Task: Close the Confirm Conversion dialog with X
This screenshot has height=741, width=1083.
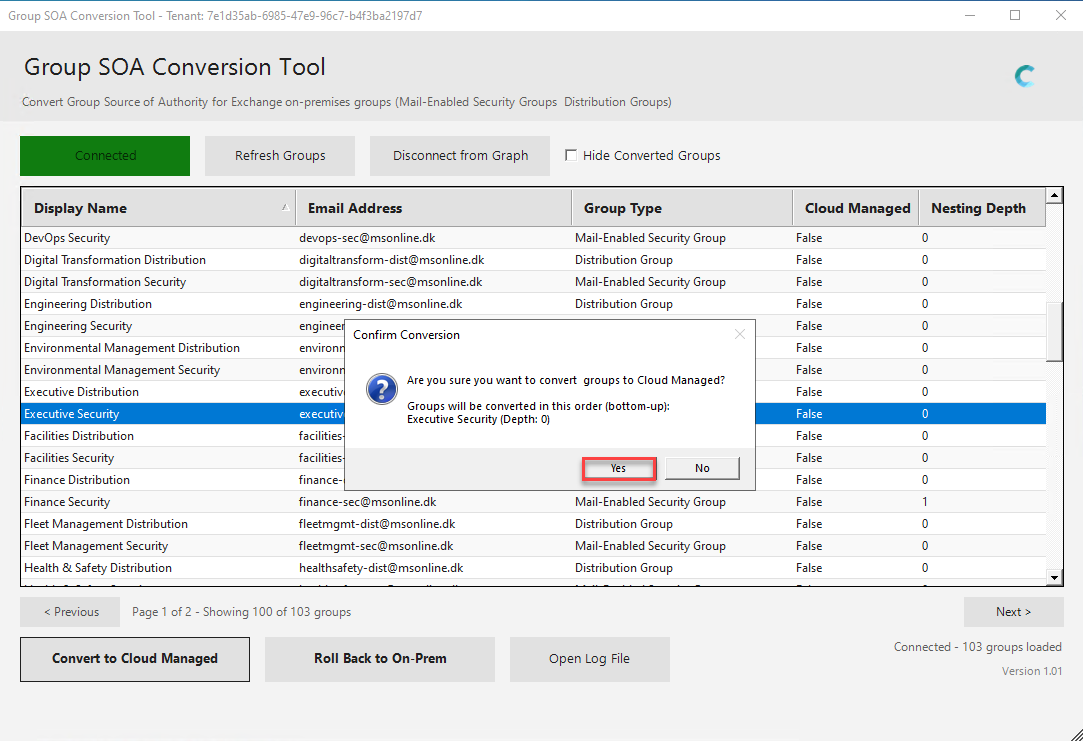Action: click(x=740, y=334)
